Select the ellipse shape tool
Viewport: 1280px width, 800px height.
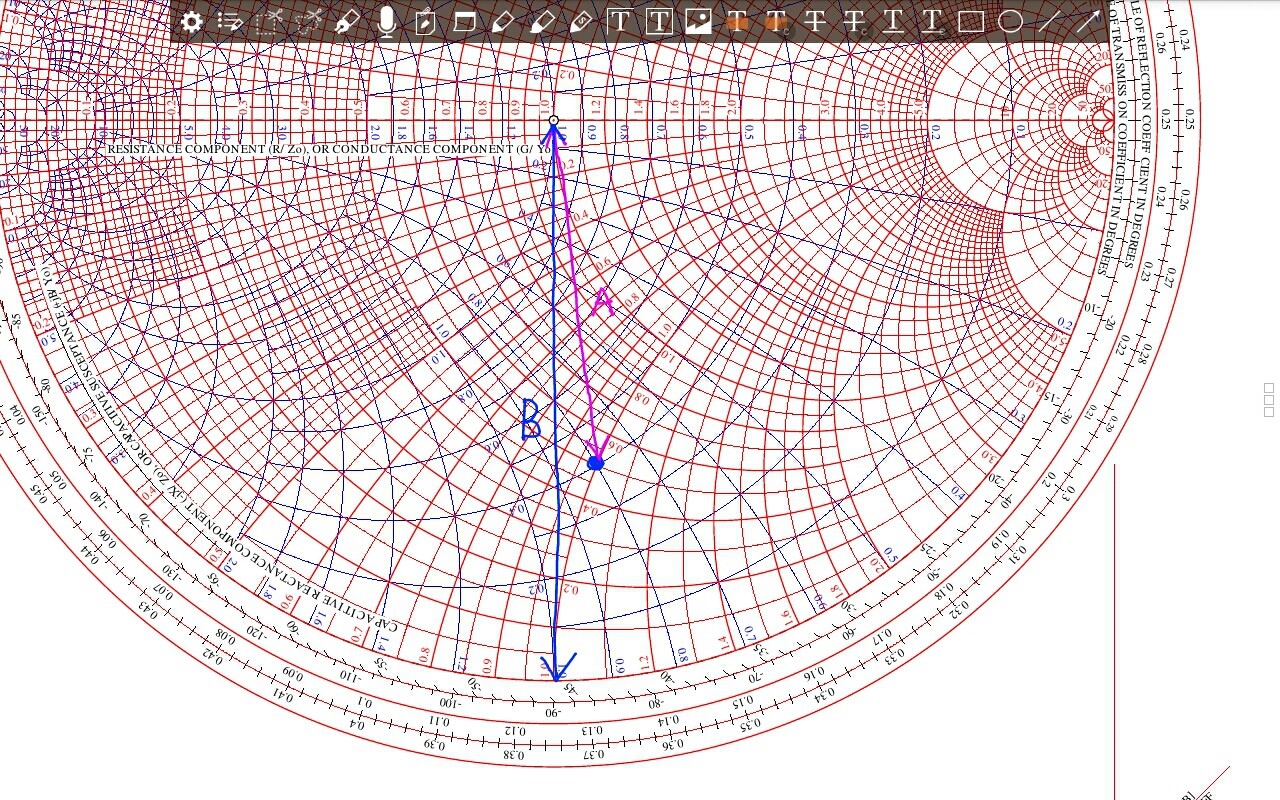(1011, 21)
